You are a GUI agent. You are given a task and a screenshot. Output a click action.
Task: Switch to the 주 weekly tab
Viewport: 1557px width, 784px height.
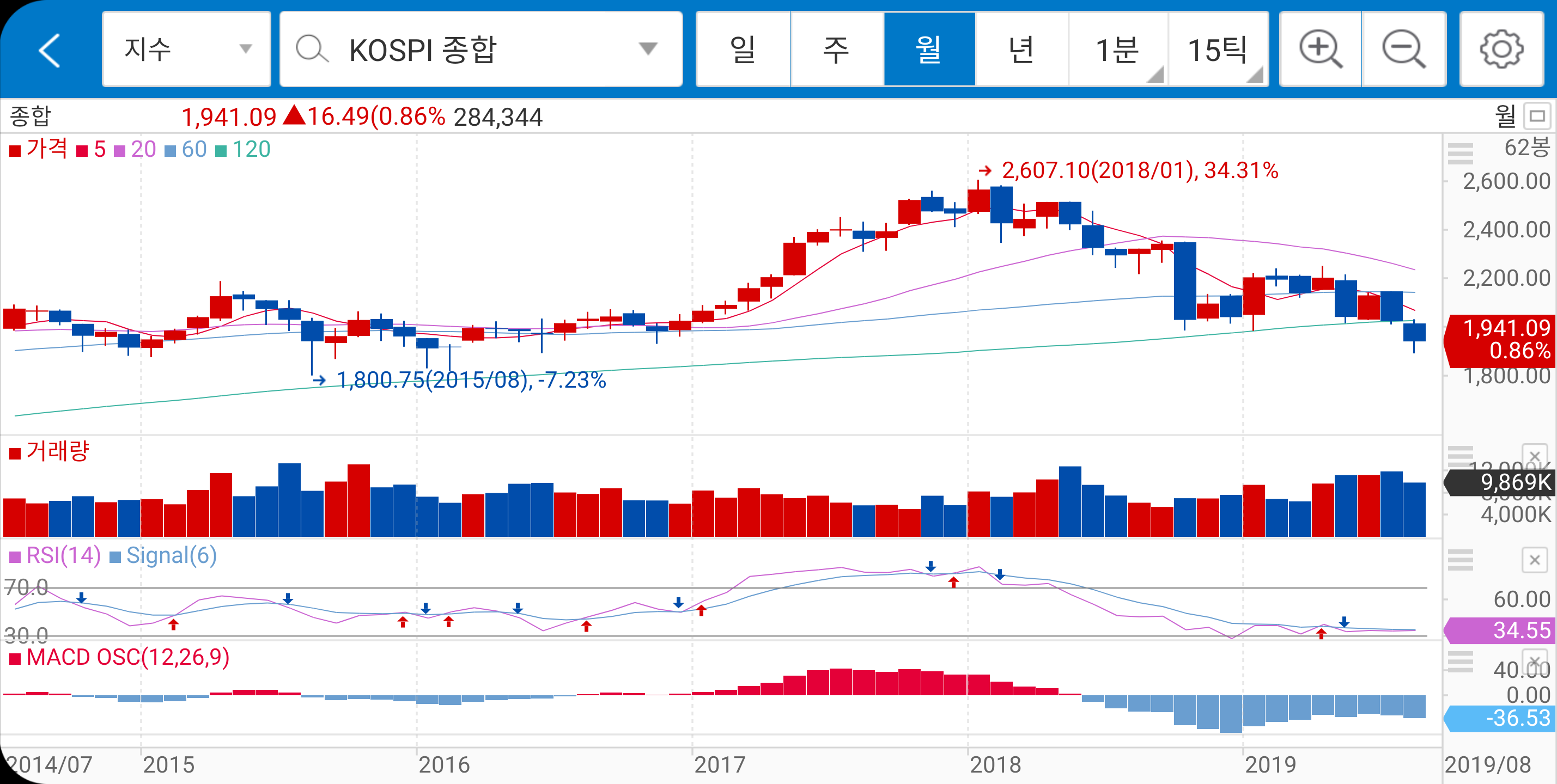click(837, 50)
